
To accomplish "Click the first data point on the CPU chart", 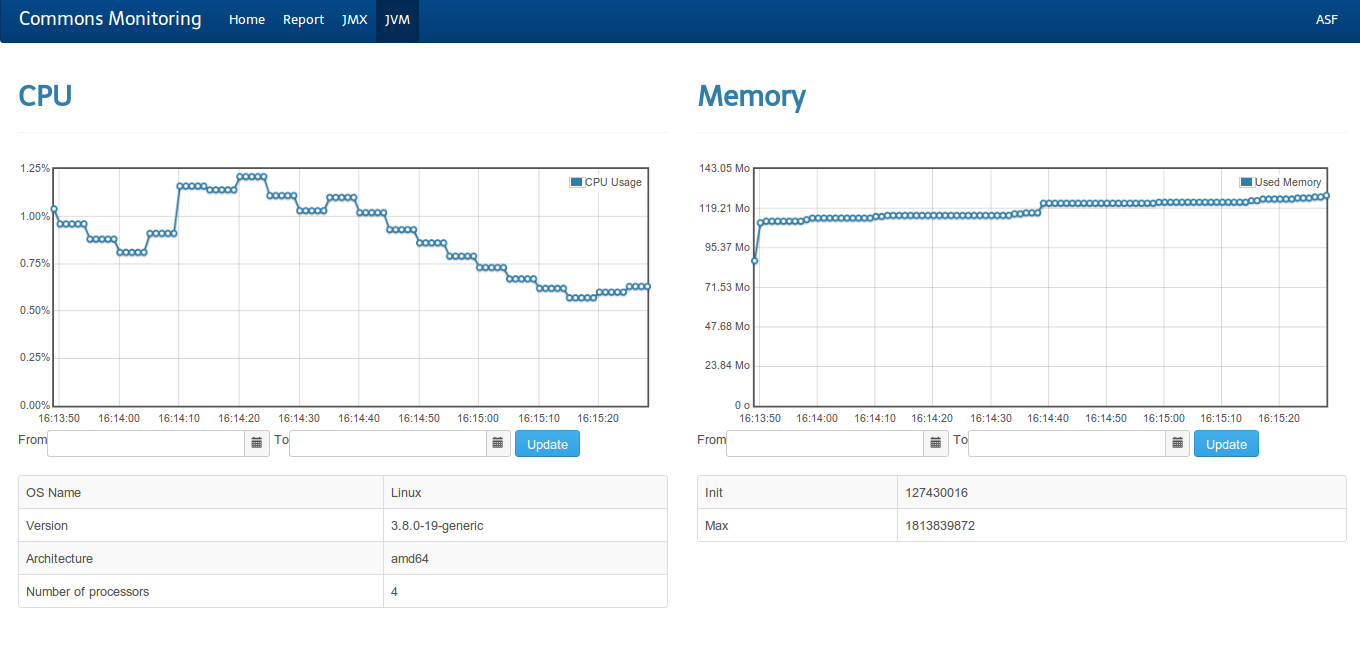I will tap(54, 209).
